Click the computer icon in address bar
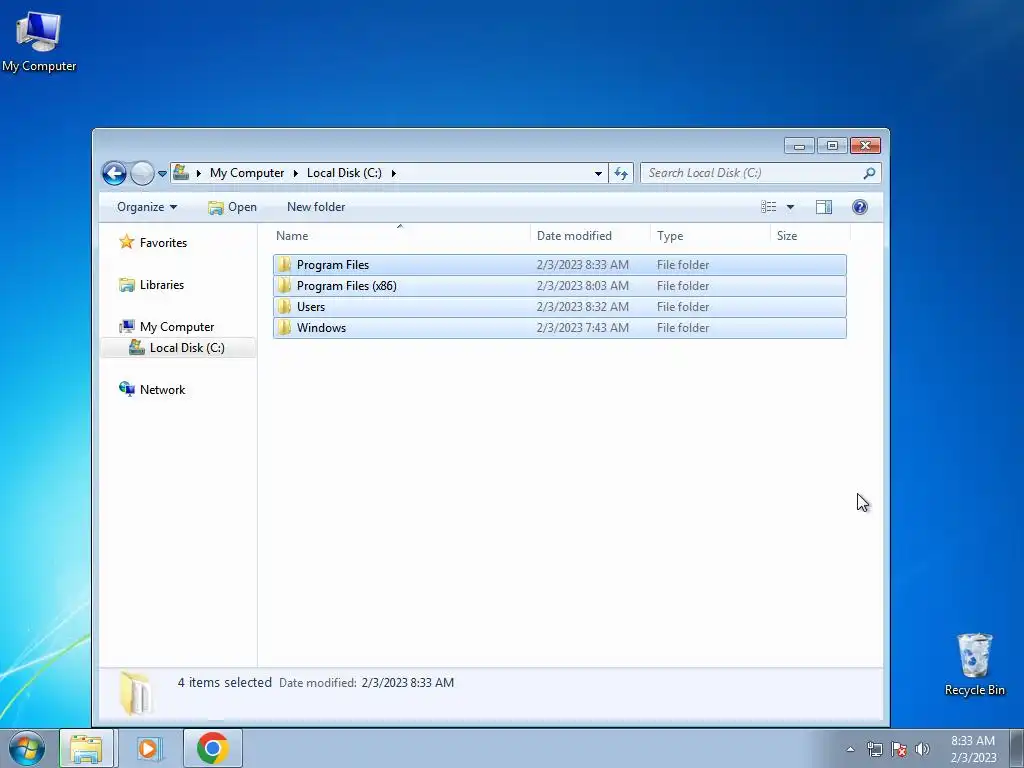This screenshot has height=768, width=1024. coord(181,172)
